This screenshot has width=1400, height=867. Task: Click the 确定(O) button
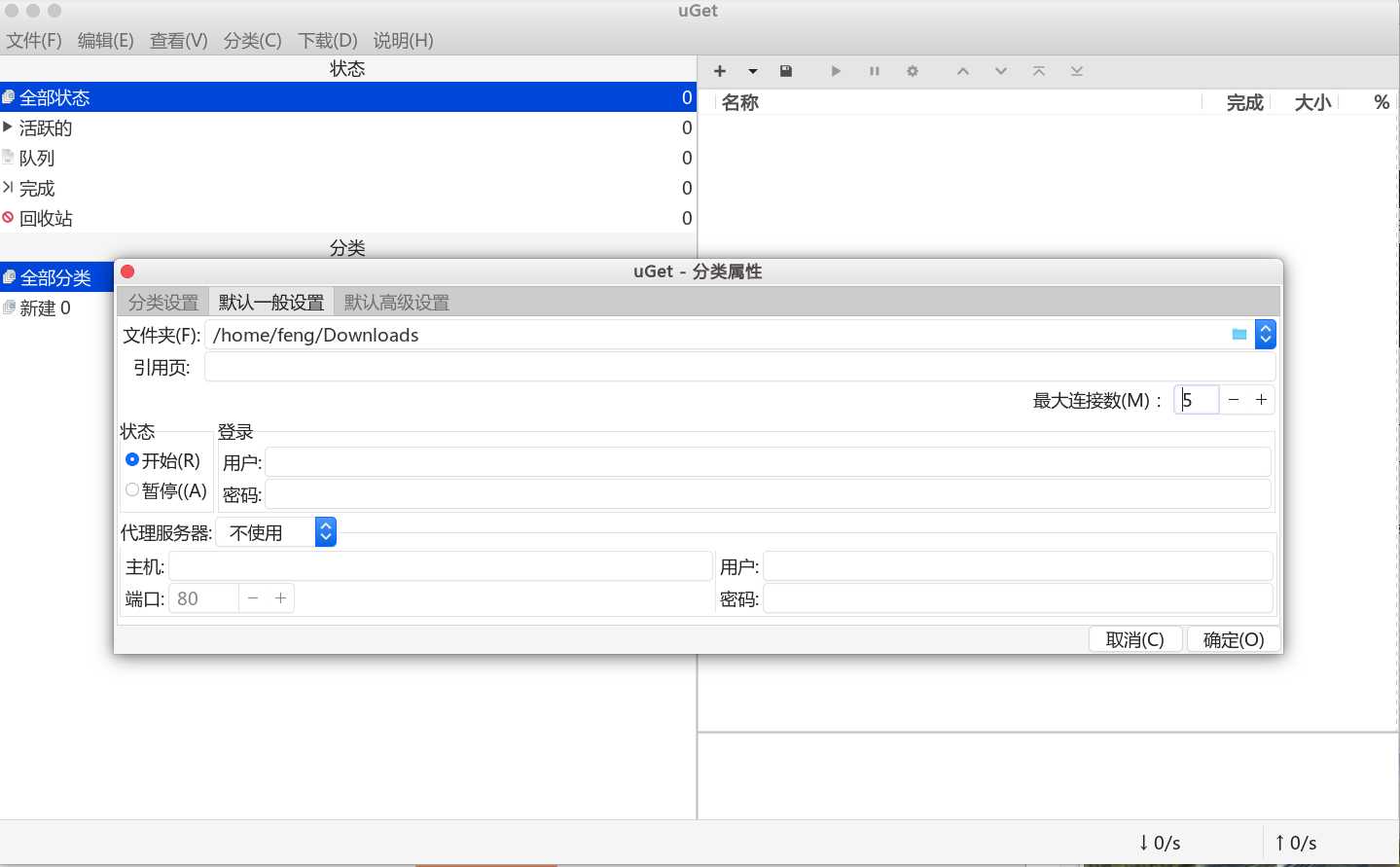pos(1234,639)
